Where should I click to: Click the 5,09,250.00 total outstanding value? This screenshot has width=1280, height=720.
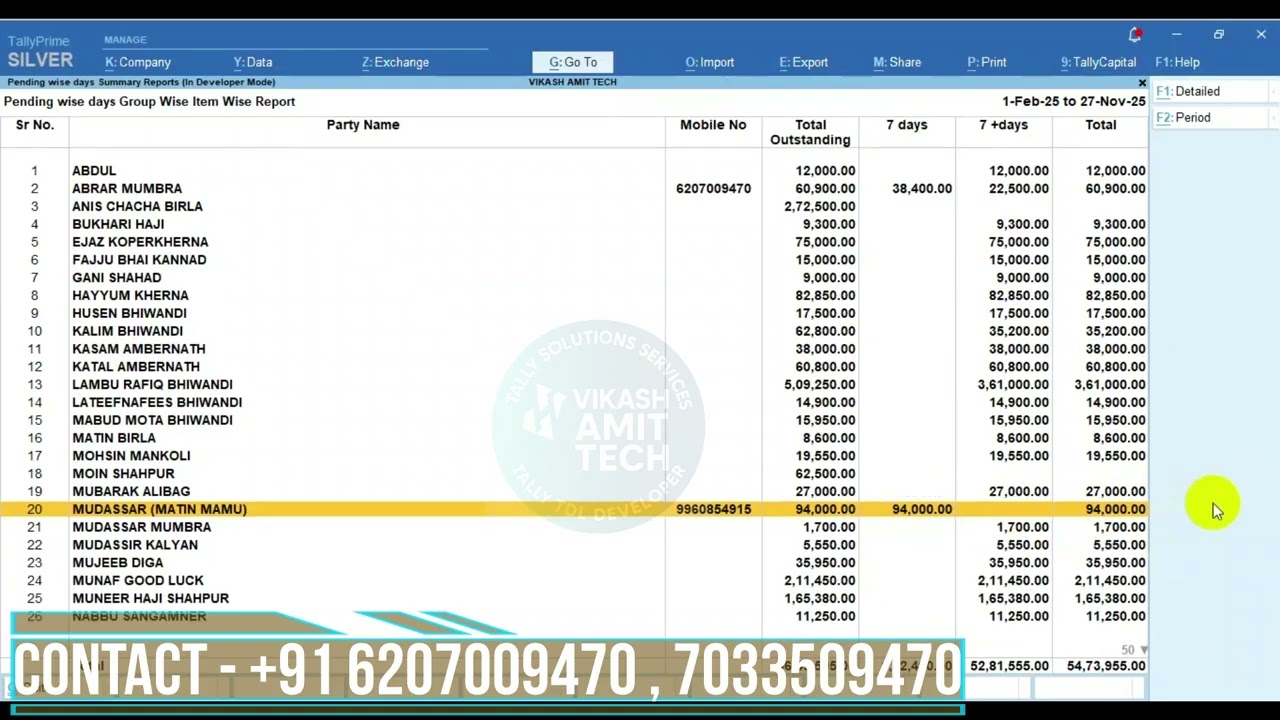(818, 385)
